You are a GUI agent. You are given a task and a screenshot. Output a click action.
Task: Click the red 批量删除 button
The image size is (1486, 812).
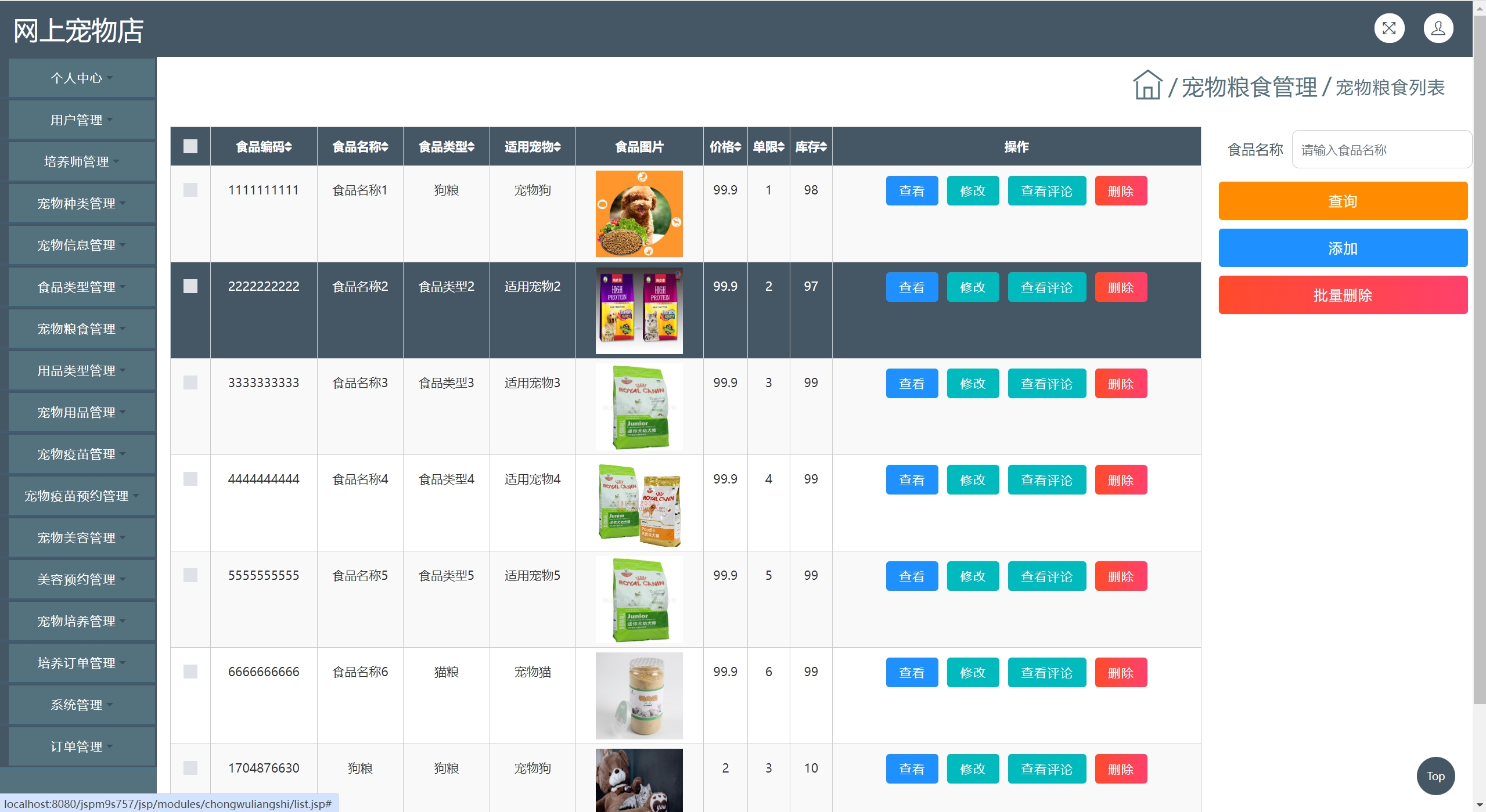tap(1343, 295)
